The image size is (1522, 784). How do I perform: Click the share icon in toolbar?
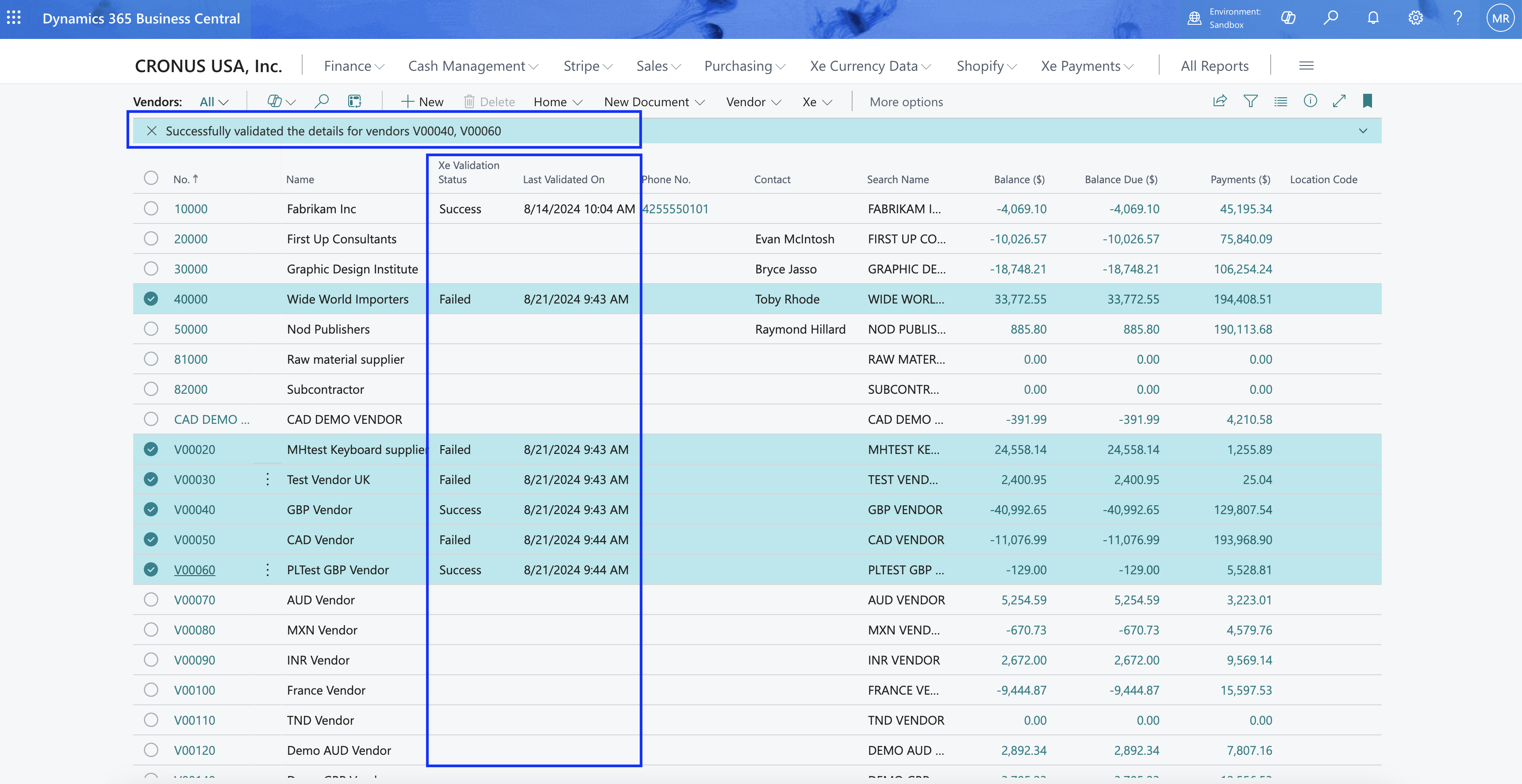click(x=1219, y=101)
